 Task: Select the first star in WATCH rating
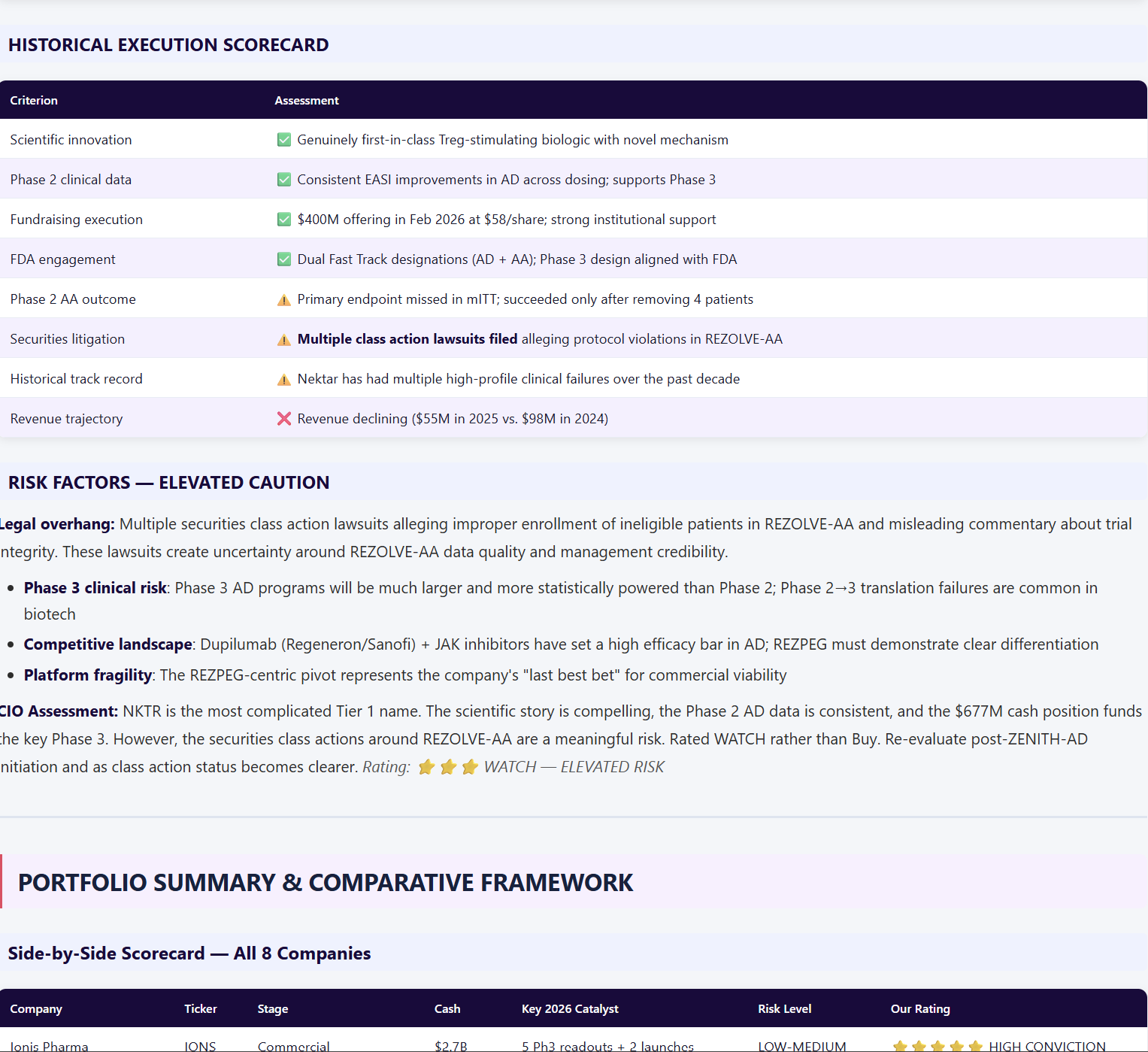pyautogui.click(x=426, y=766)
